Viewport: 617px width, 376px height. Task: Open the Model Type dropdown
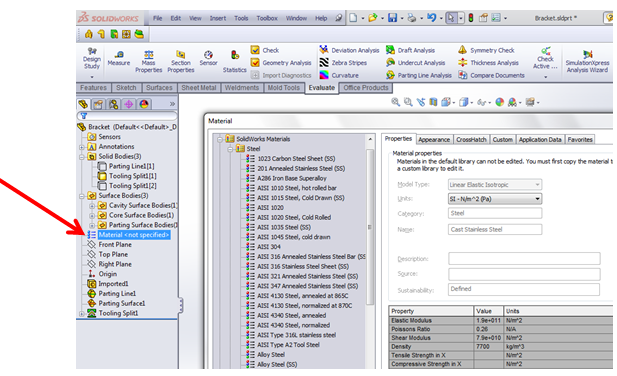click(x=495, y=184)
